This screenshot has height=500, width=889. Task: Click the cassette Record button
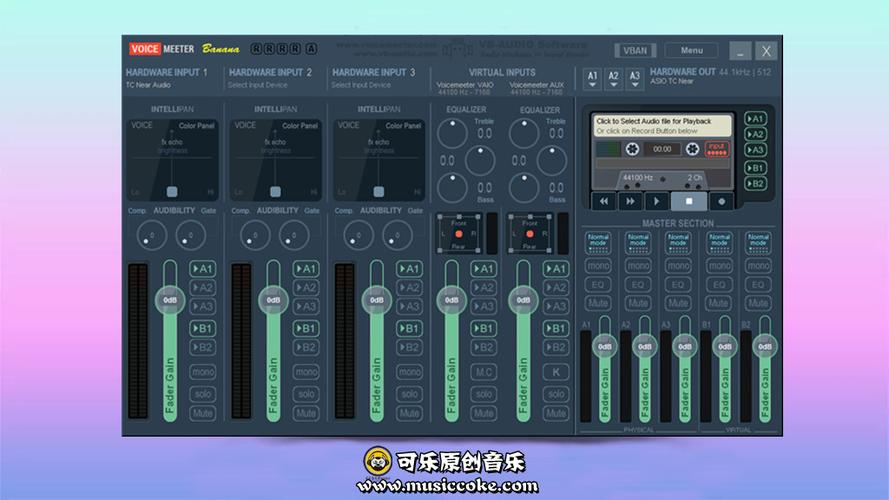[720, 201]
